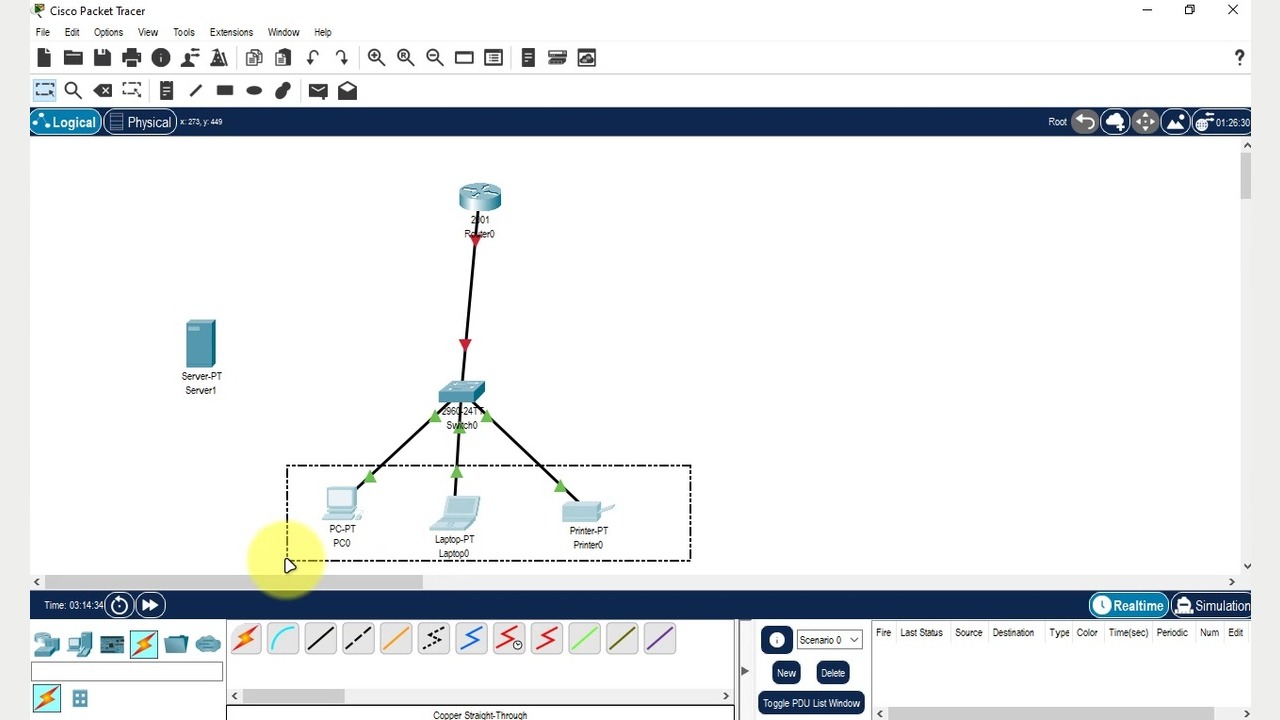
Task: Click the scenario info button
Action: tap(776, 640)
